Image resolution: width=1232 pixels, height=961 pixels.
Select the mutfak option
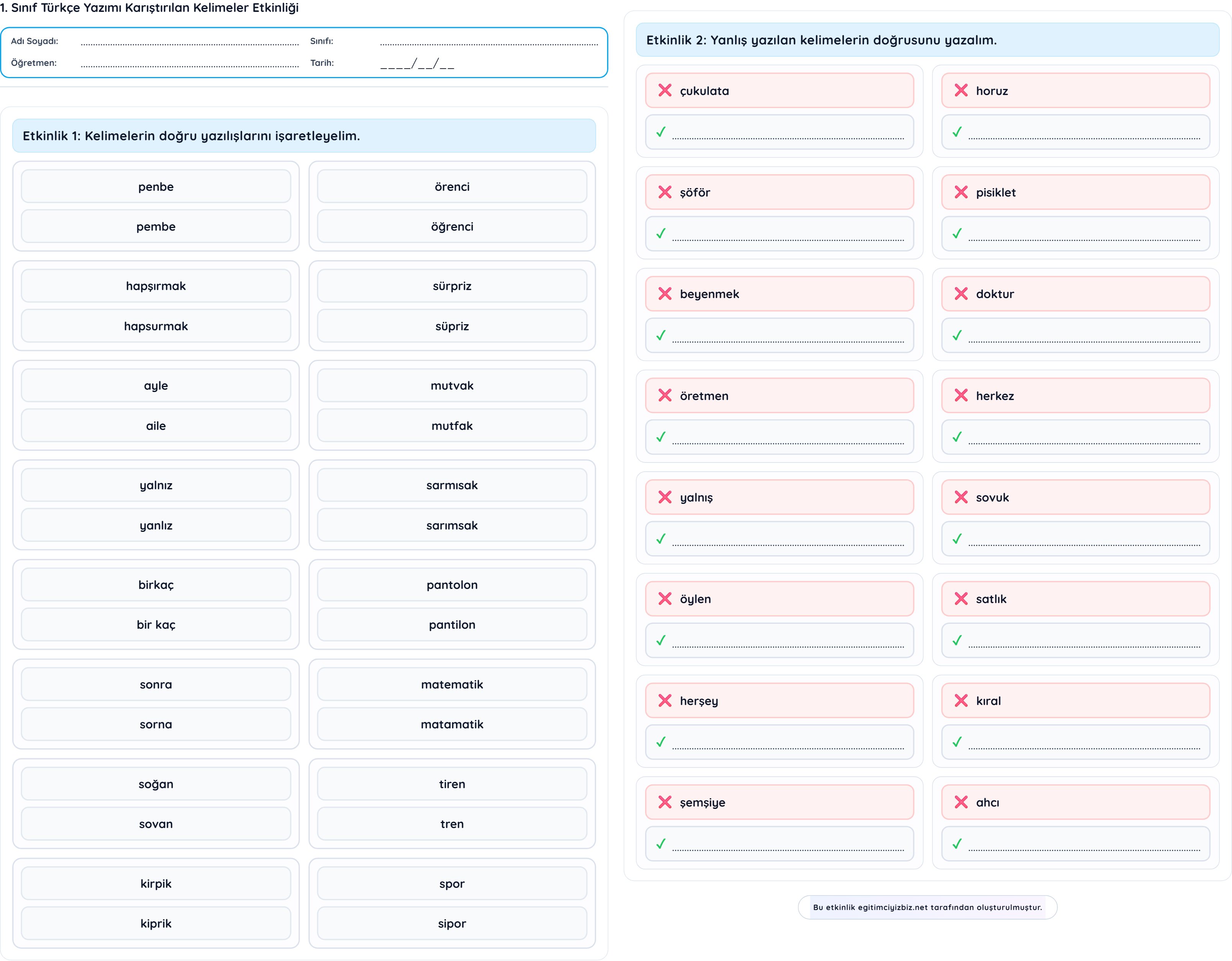(x=452, y=426)
